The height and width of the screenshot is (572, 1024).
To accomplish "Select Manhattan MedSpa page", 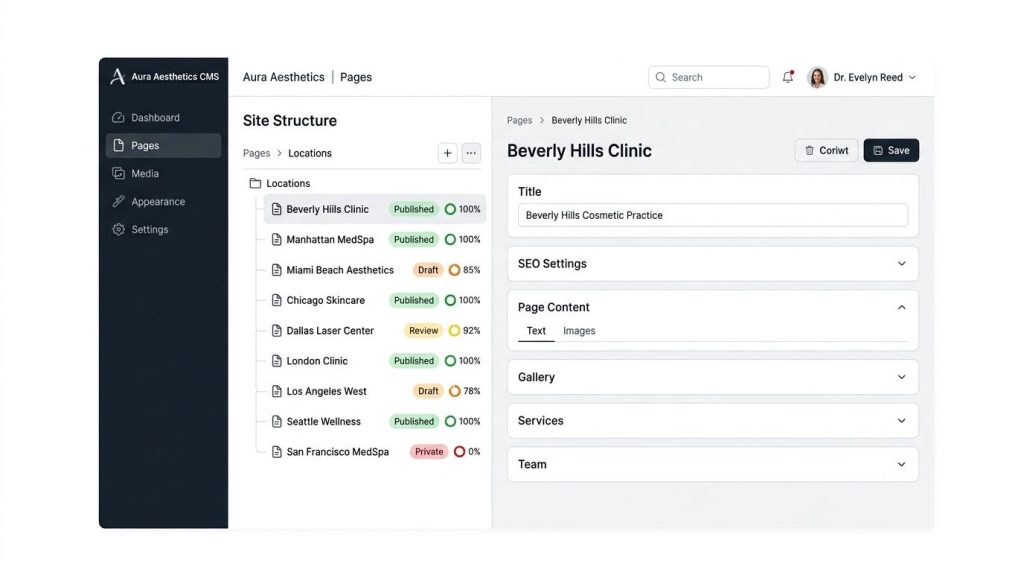I will (x=375, y=240).
